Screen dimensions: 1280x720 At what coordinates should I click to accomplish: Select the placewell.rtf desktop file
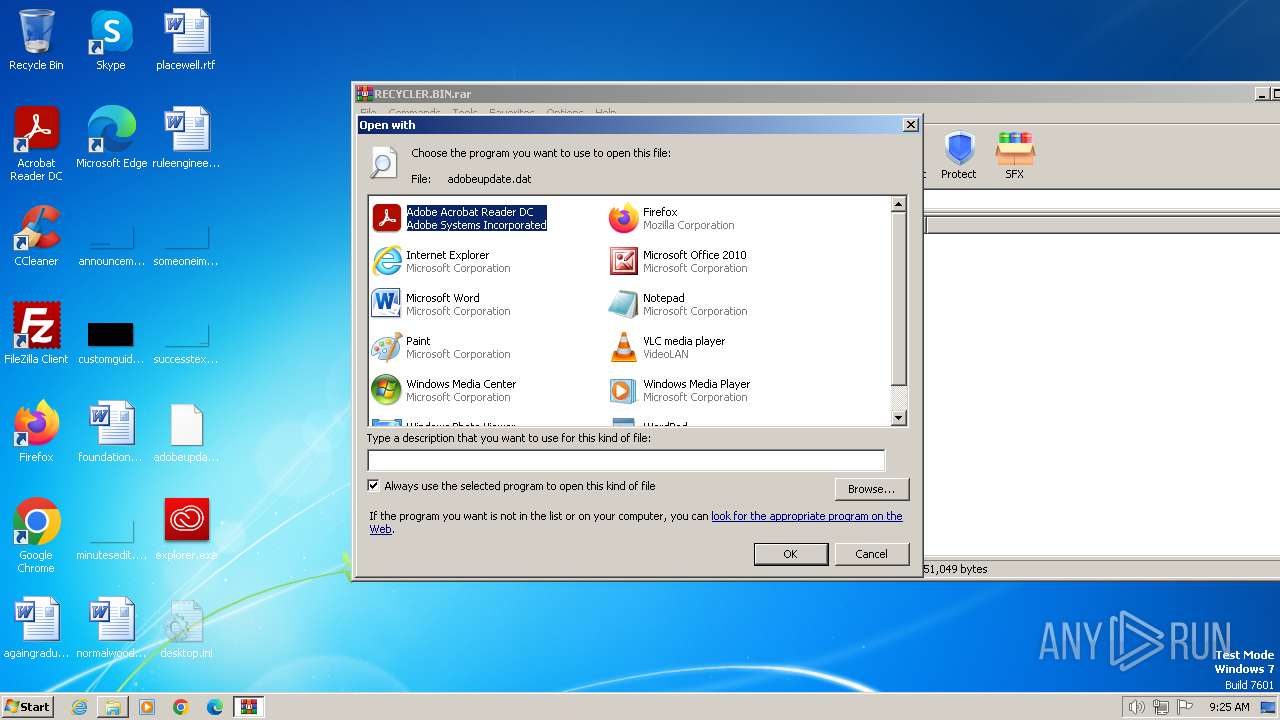pyautogui.click(x=186, y=40)
